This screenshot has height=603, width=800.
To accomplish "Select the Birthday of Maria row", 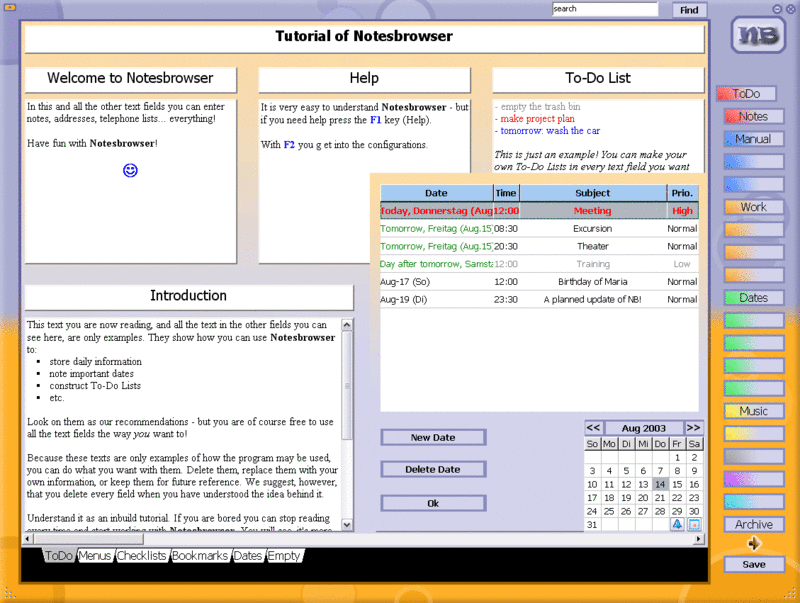I will 539,282.
